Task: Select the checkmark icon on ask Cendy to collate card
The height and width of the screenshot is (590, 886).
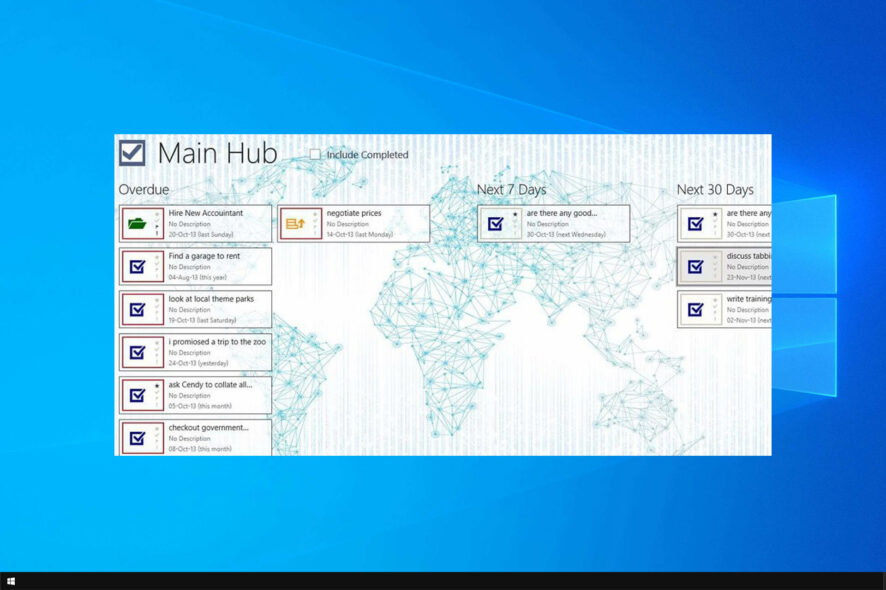Action: click(137, 396)
